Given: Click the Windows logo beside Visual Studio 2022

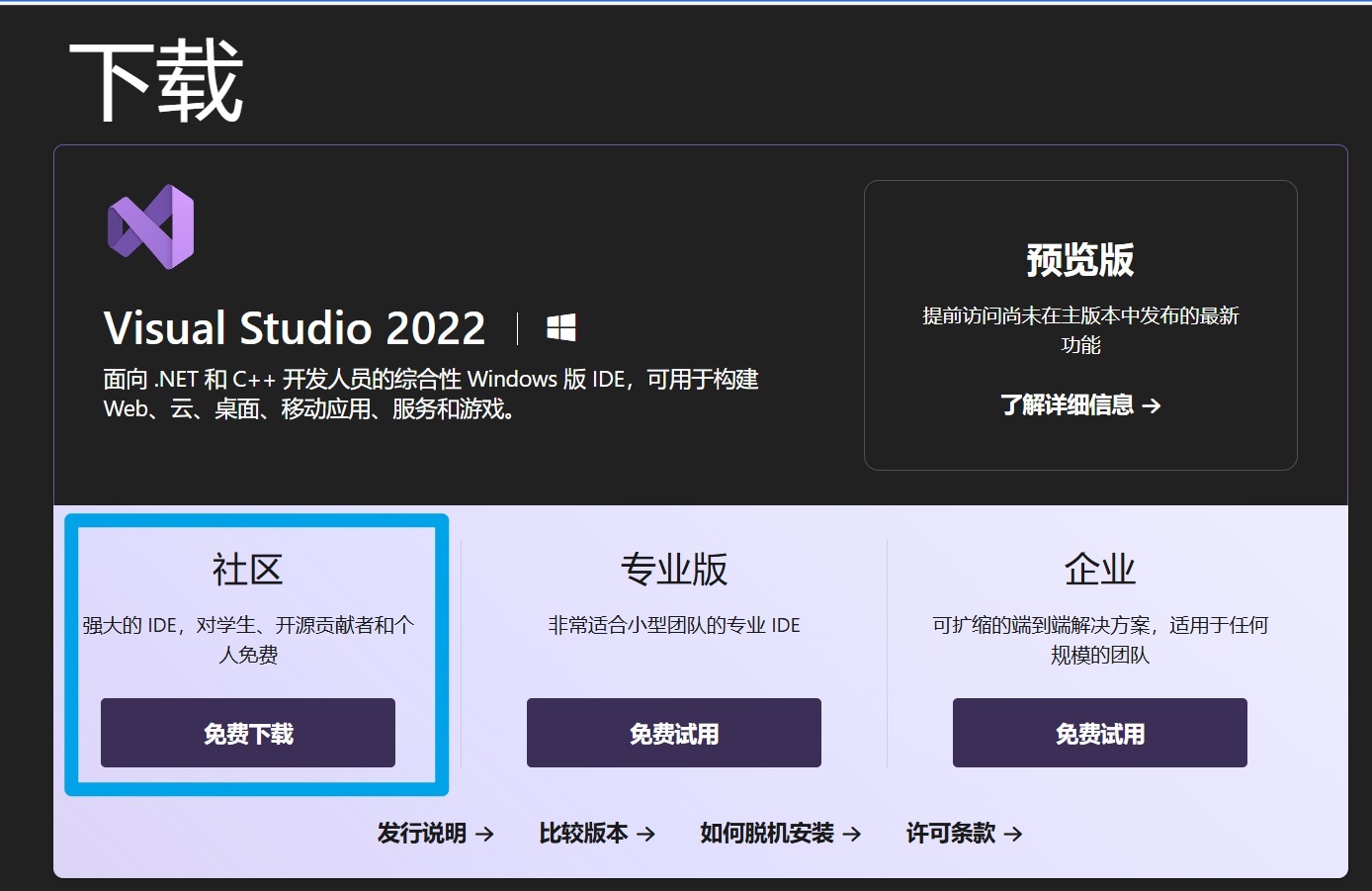Looking at the screenshot, I should pos(561,327).
